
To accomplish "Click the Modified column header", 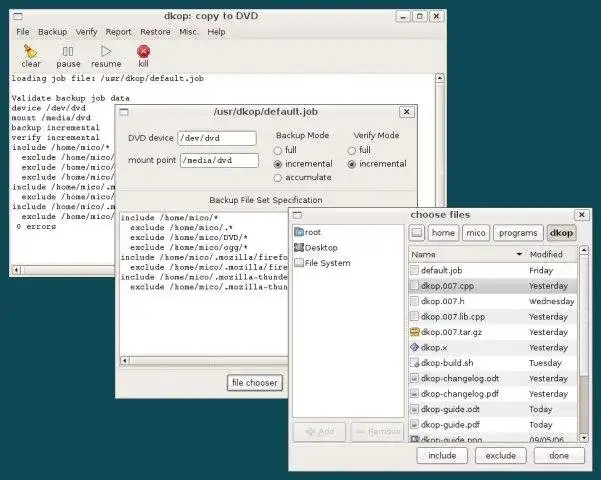I will (x=552, y=254).
